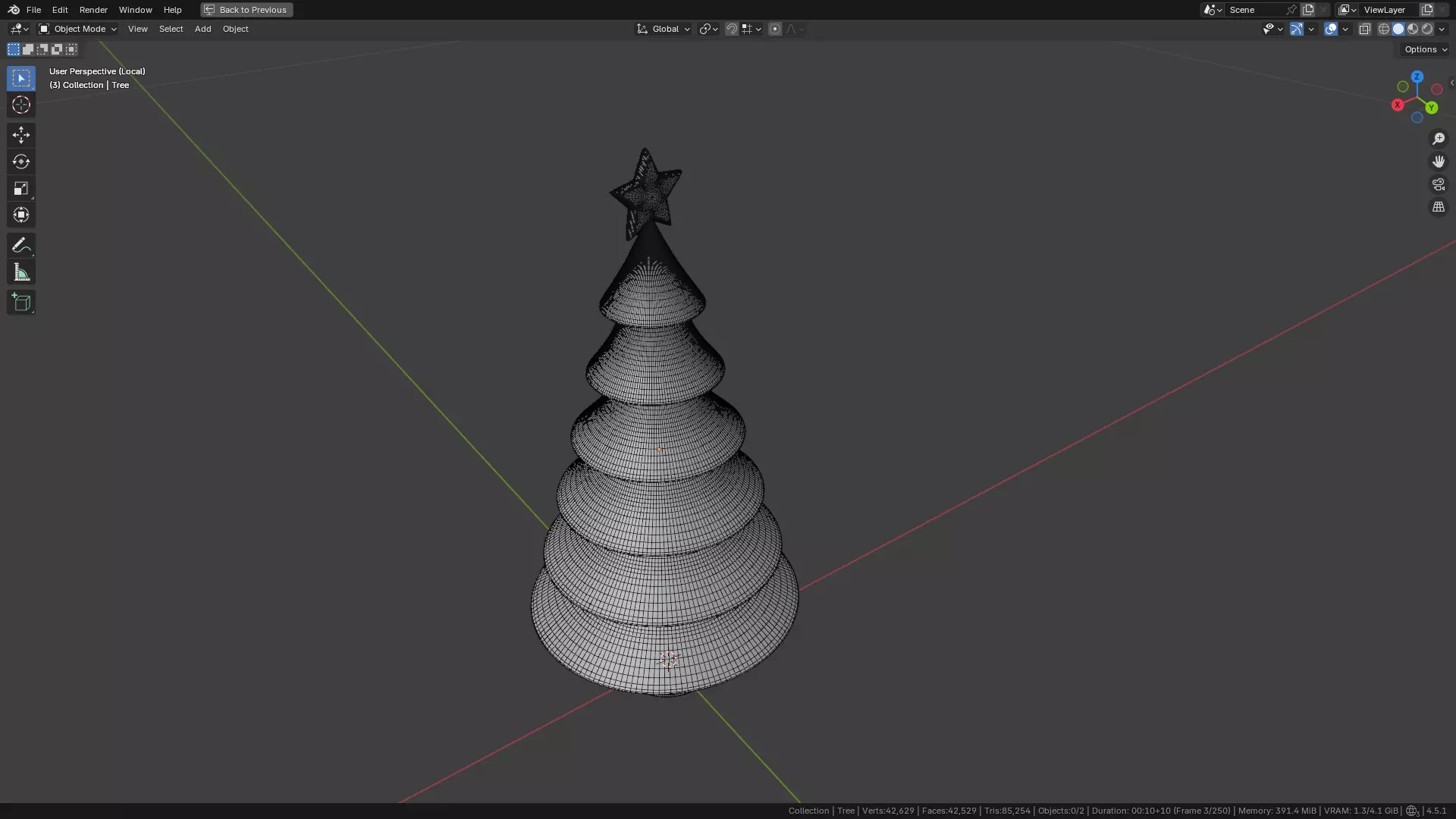Viewport: 1456px width, 819px height.
Task: Open the viewport Add menu
Action: [202, 29]
